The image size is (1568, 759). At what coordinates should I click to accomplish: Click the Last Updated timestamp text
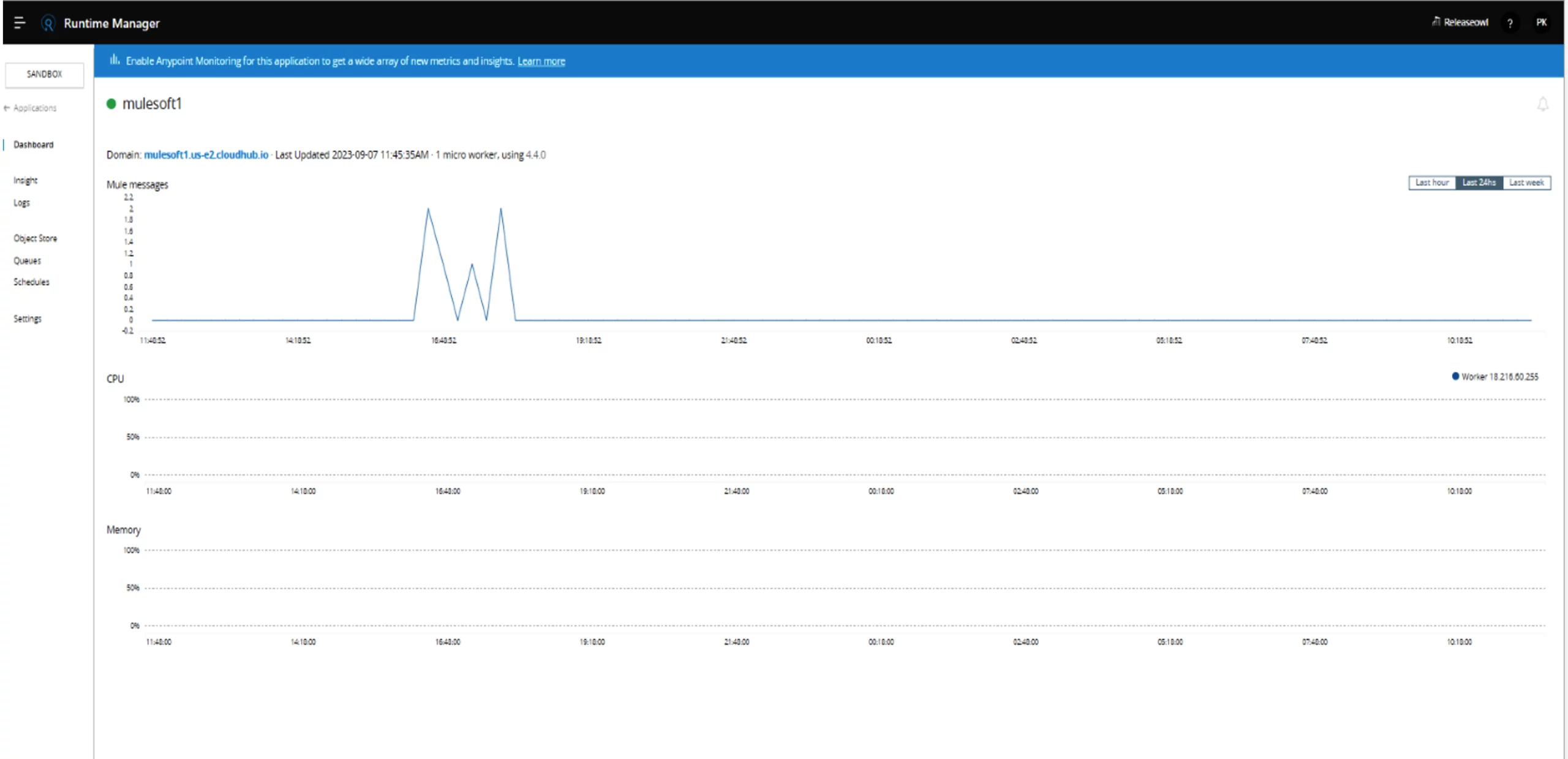tap(352, 155)
